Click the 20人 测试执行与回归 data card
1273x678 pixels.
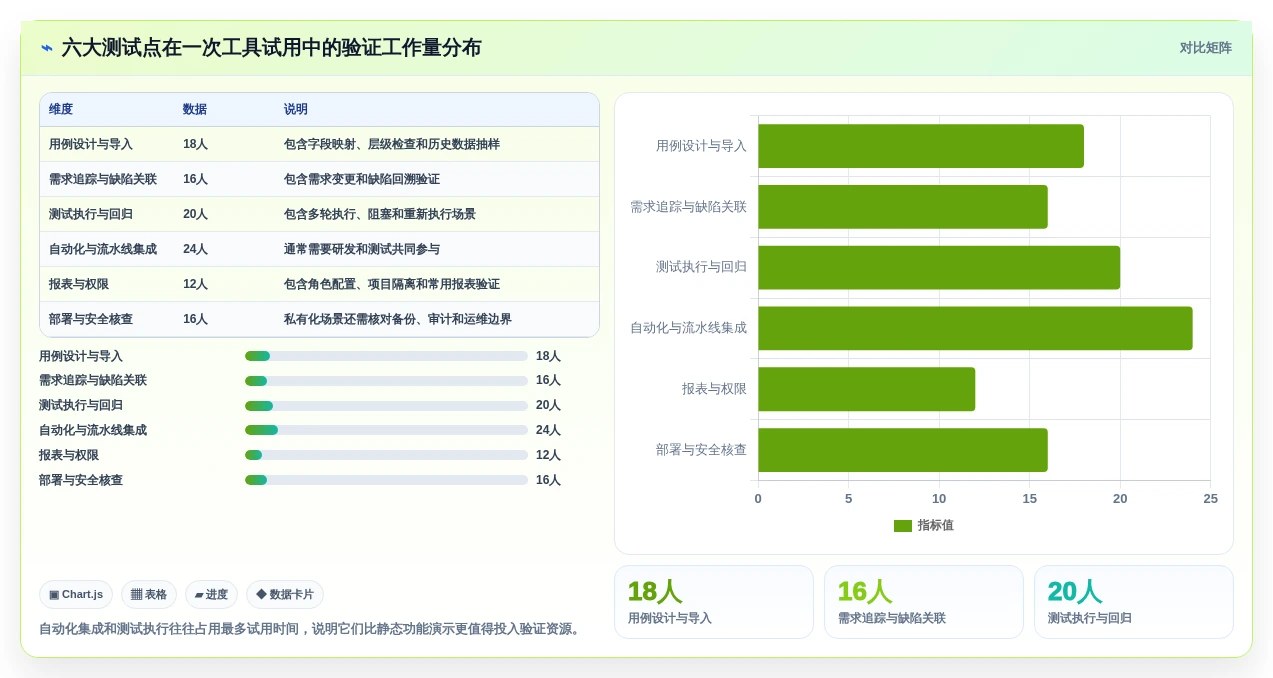[1134, 602]
